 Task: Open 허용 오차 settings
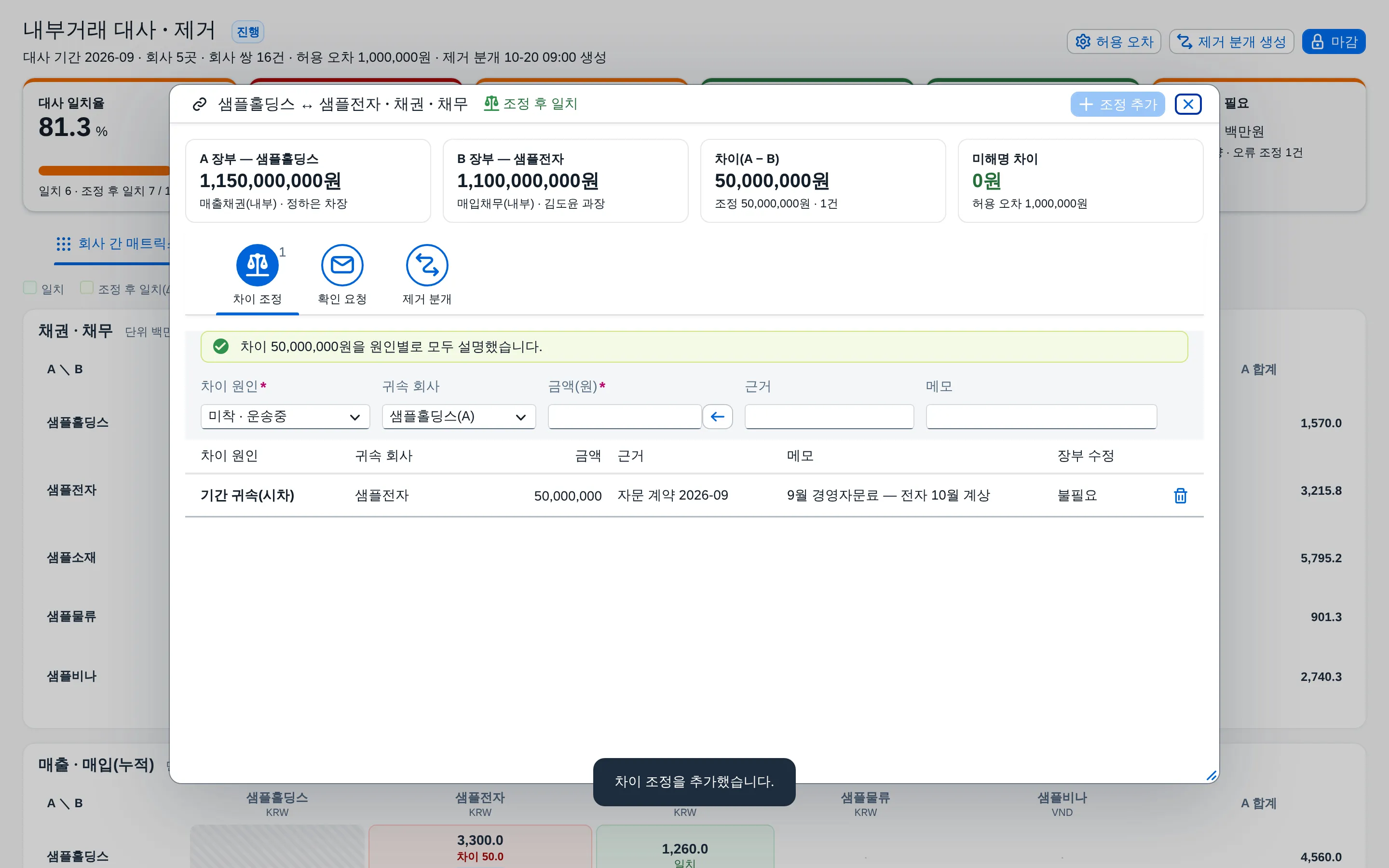(1114, 42)
